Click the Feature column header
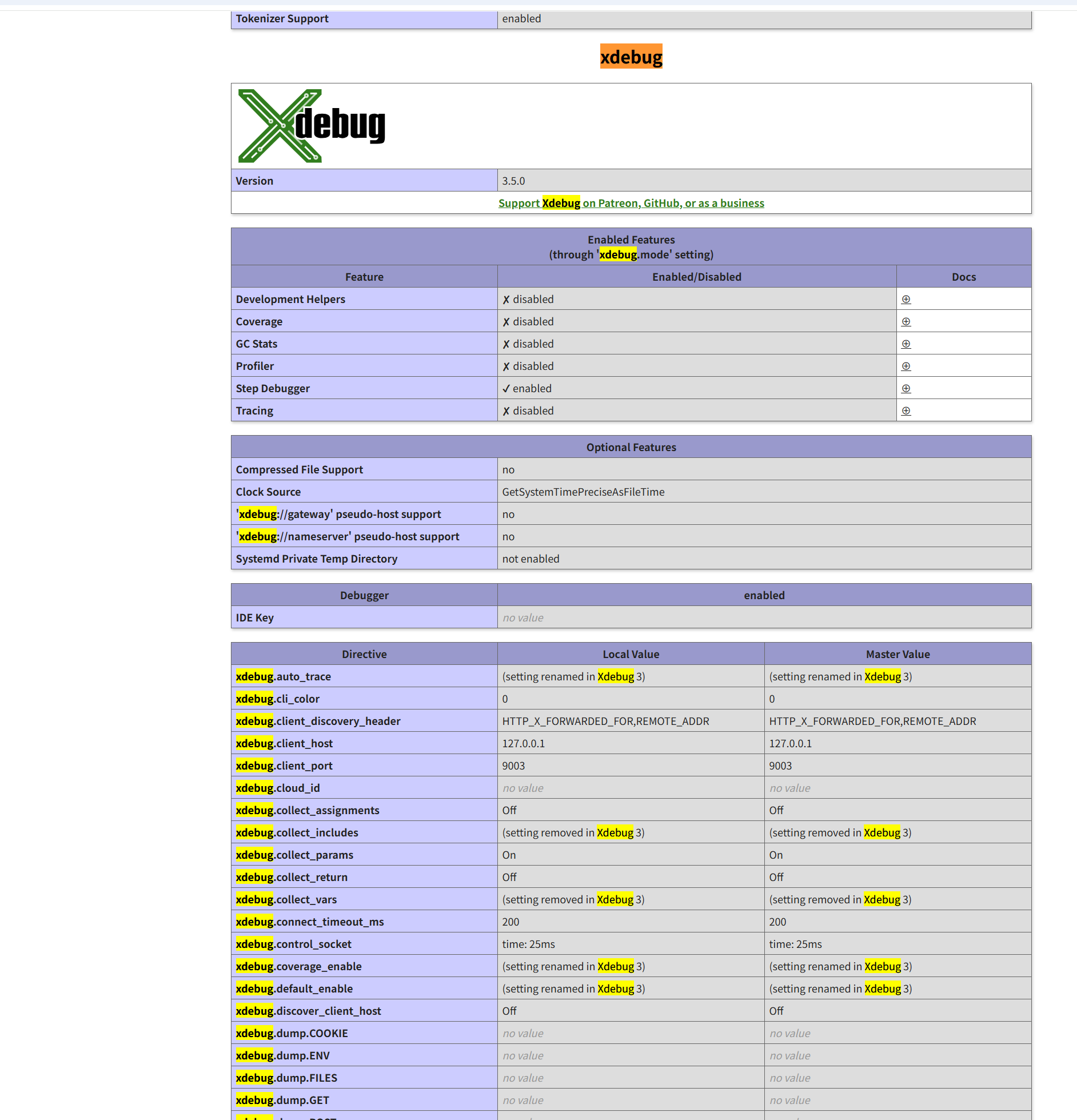Viewport: 1077px width, 1120px height. [x=364, y=277]
